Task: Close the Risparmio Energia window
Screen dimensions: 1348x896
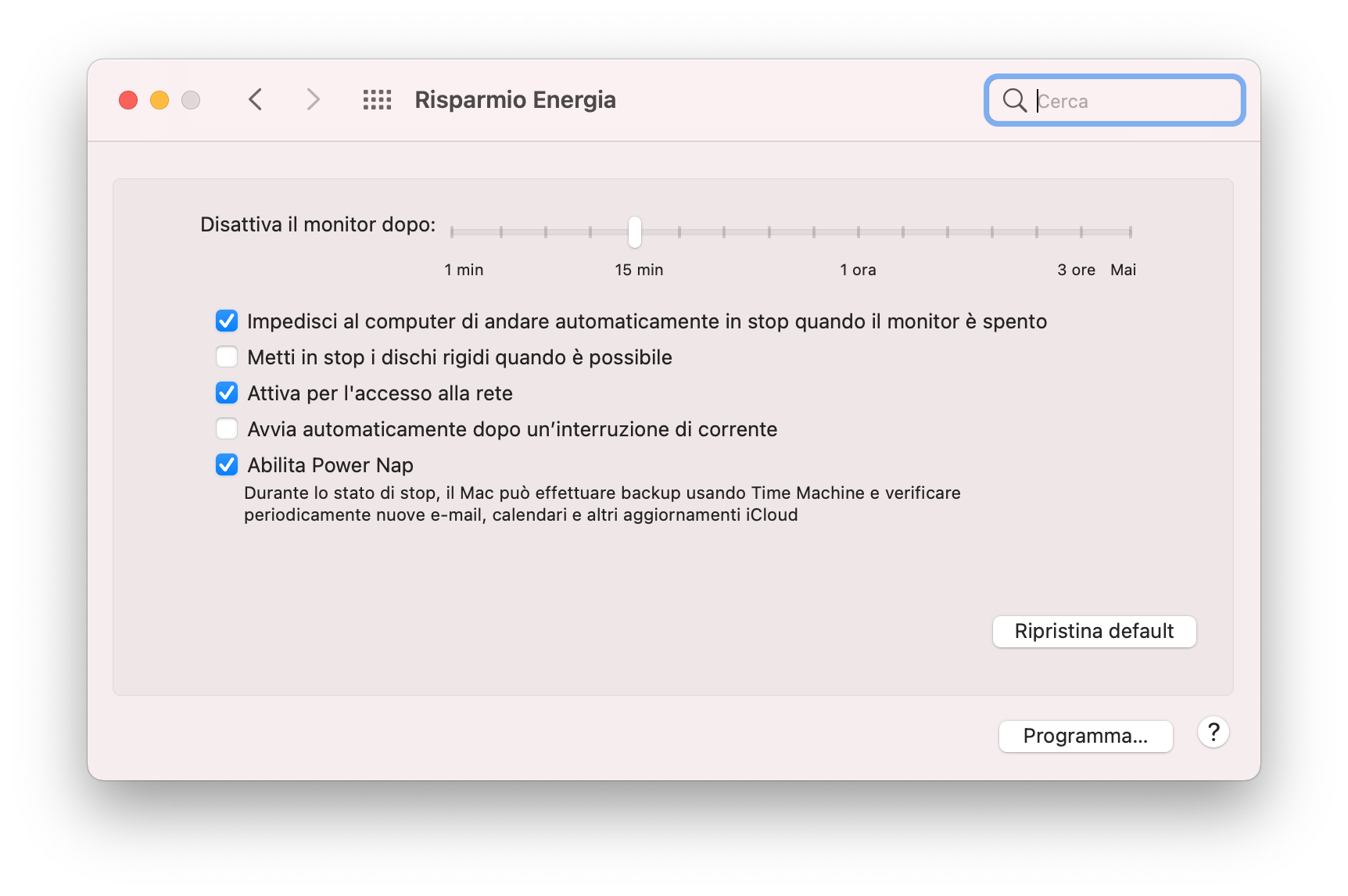Action: 128,100
